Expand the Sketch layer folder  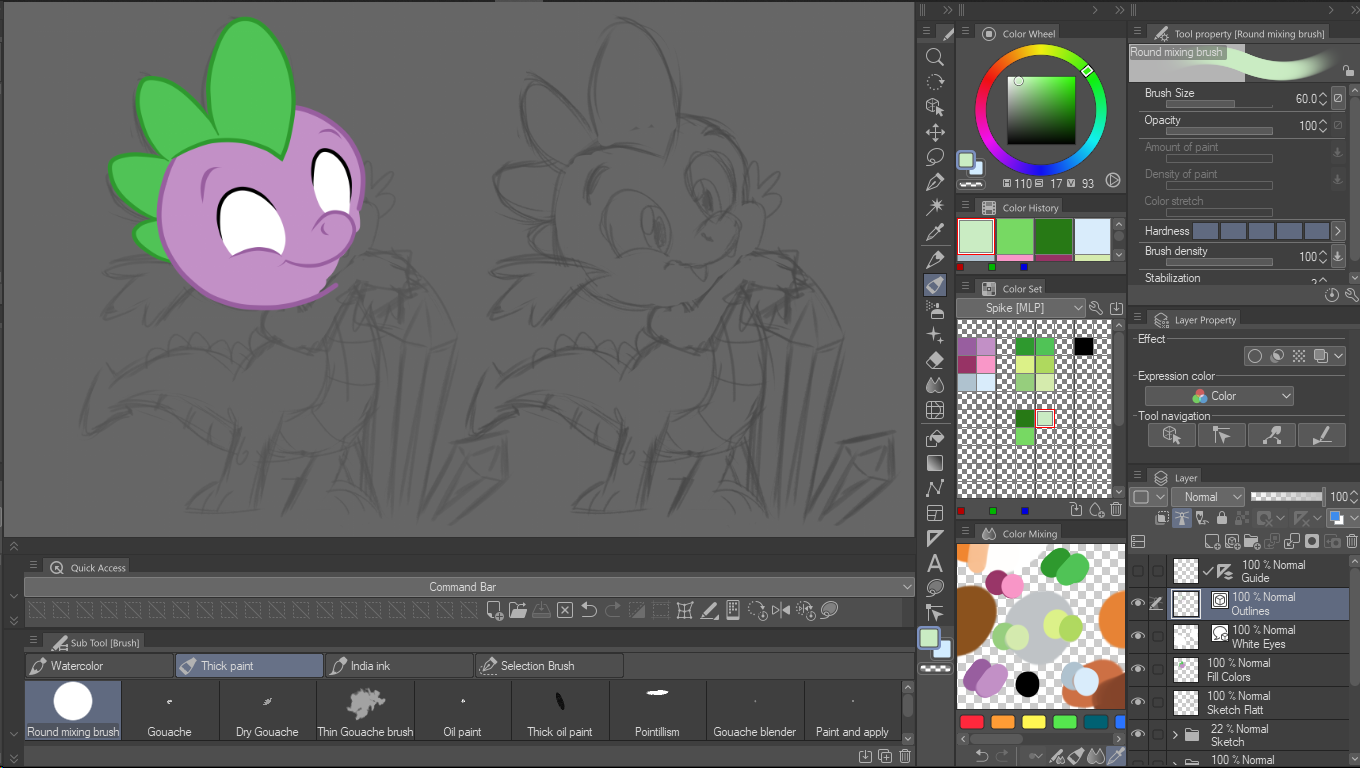pos(1175,735)
